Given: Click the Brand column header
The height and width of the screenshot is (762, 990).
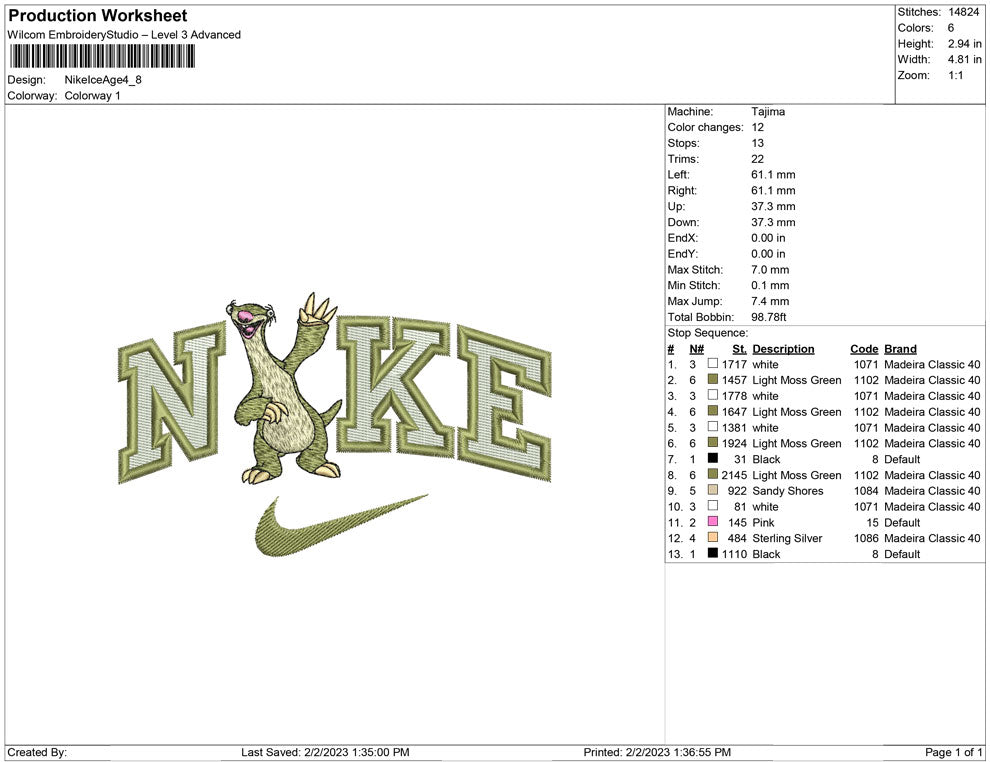Looking at the screenshot, I should [900, 349].
